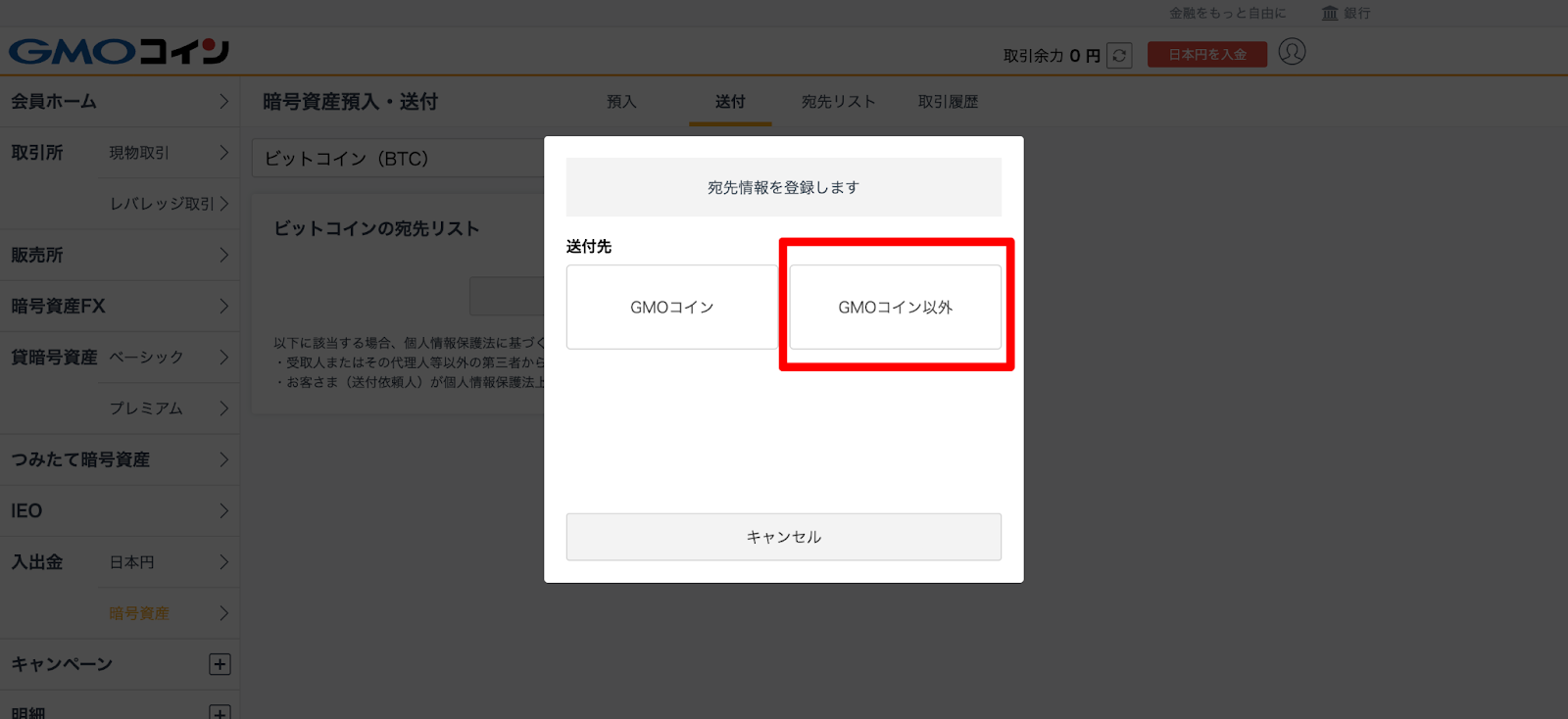Open 入出金 日本円

pos(169,562)
